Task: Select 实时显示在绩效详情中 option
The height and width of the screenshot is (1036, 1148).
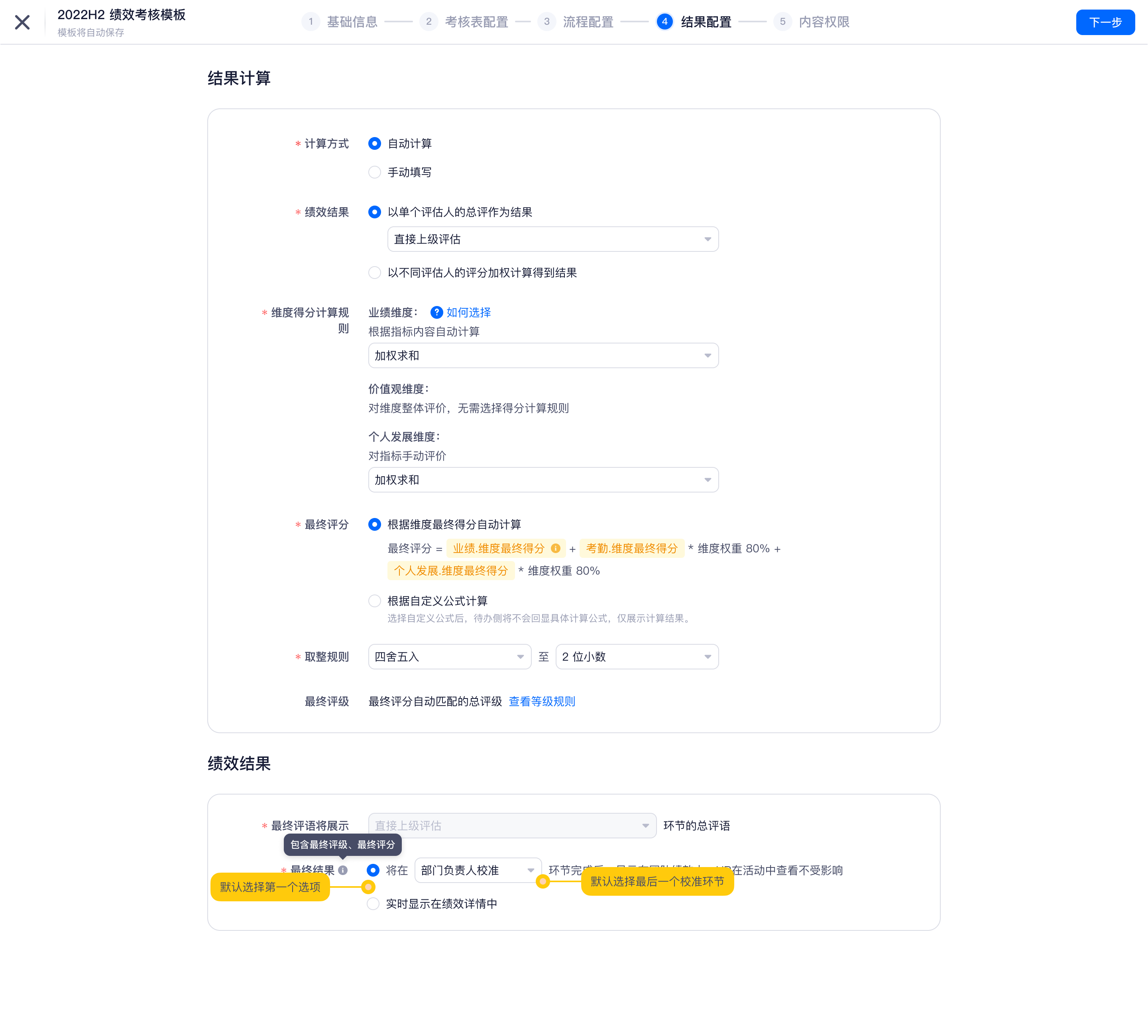Action: 373,904
